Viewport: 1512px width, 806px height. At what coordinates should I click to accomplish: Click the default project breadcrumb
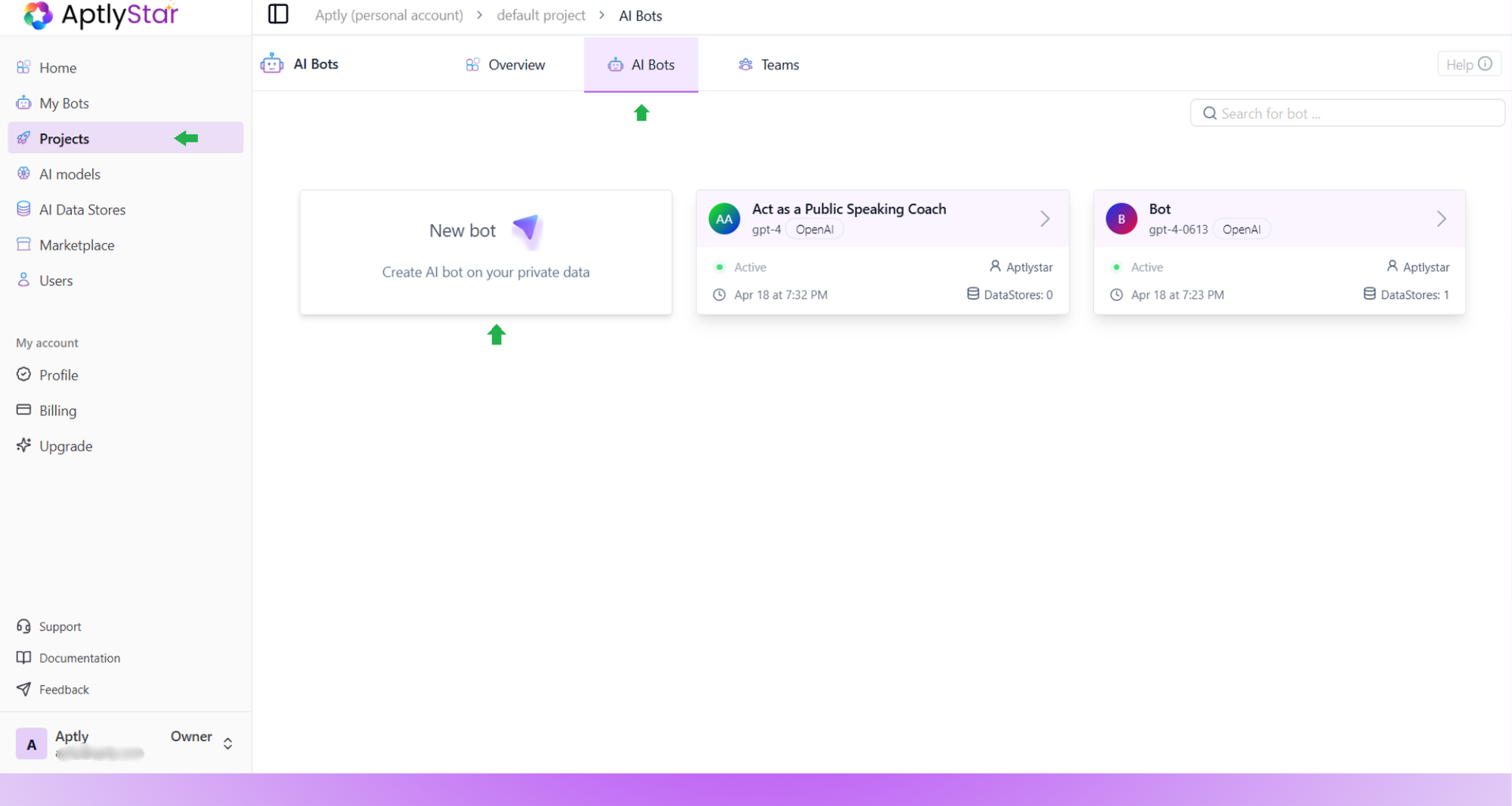pyautogui.click(x=541, y=15)
